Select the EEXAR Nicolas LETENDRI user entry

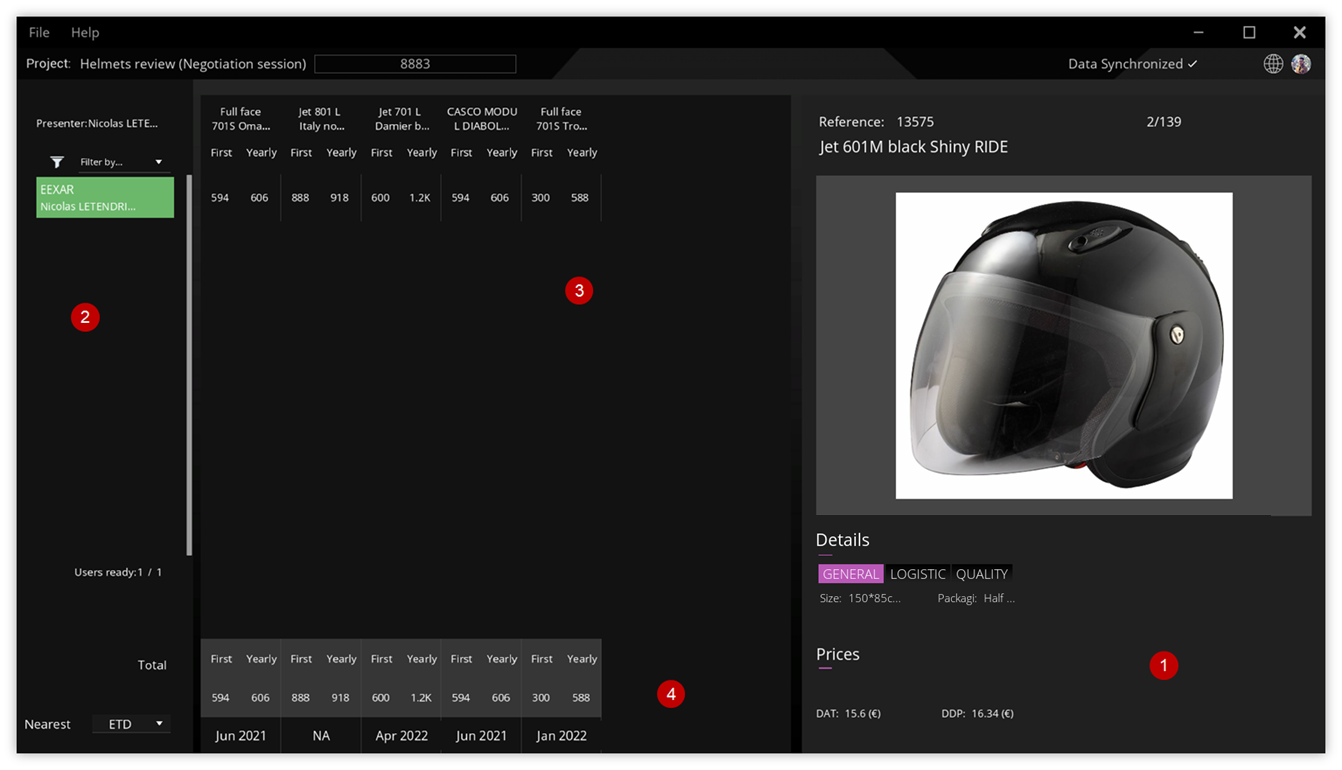pos(105,197)
